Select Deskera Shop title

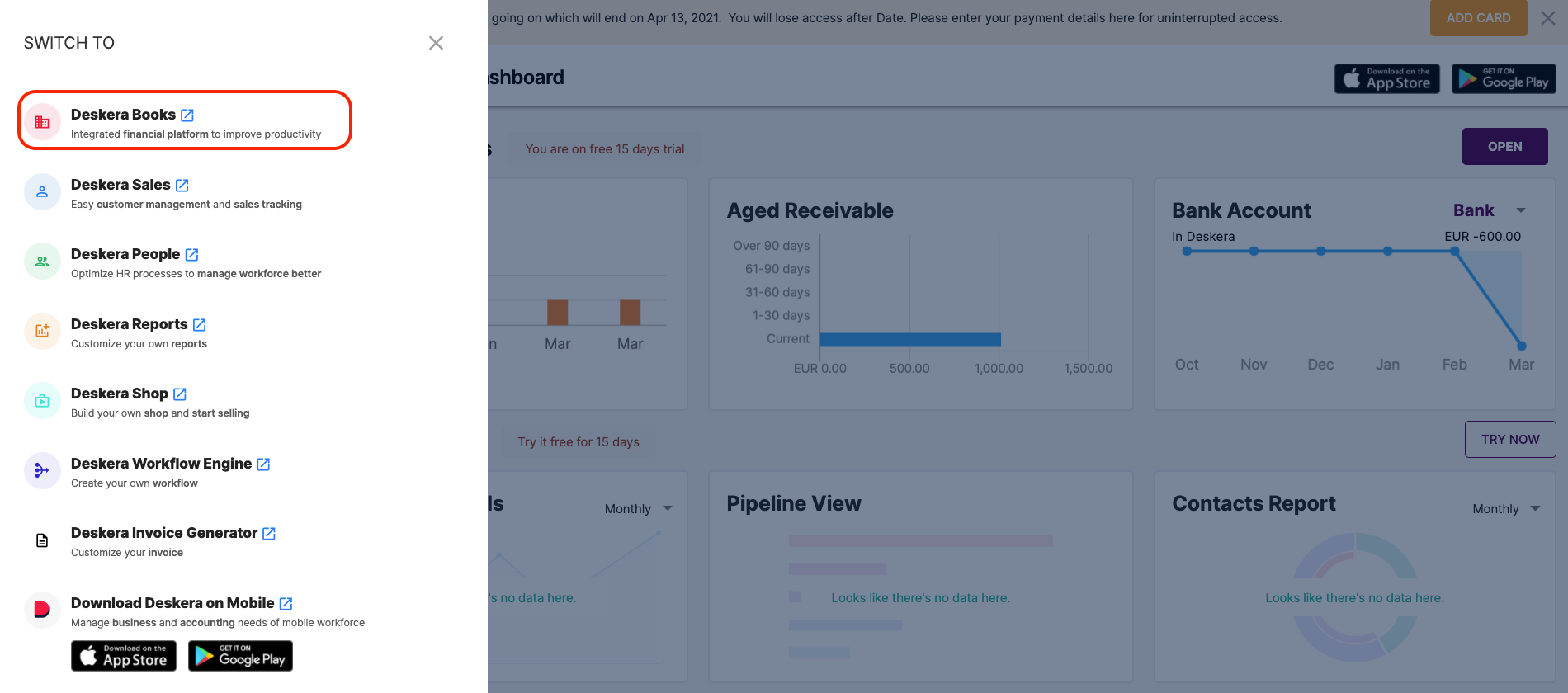(x=120, y=394)
